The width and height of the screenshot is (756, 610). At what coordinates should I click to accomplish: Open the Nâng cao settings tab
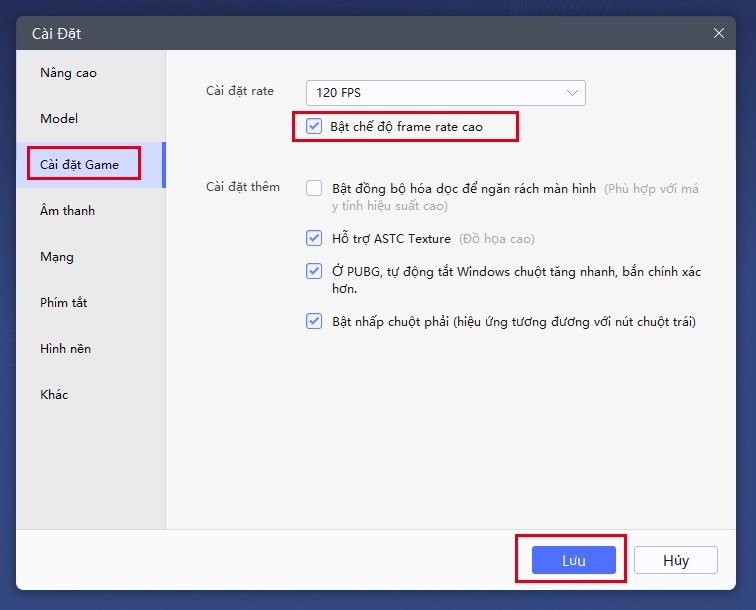(x=68, y=73)
